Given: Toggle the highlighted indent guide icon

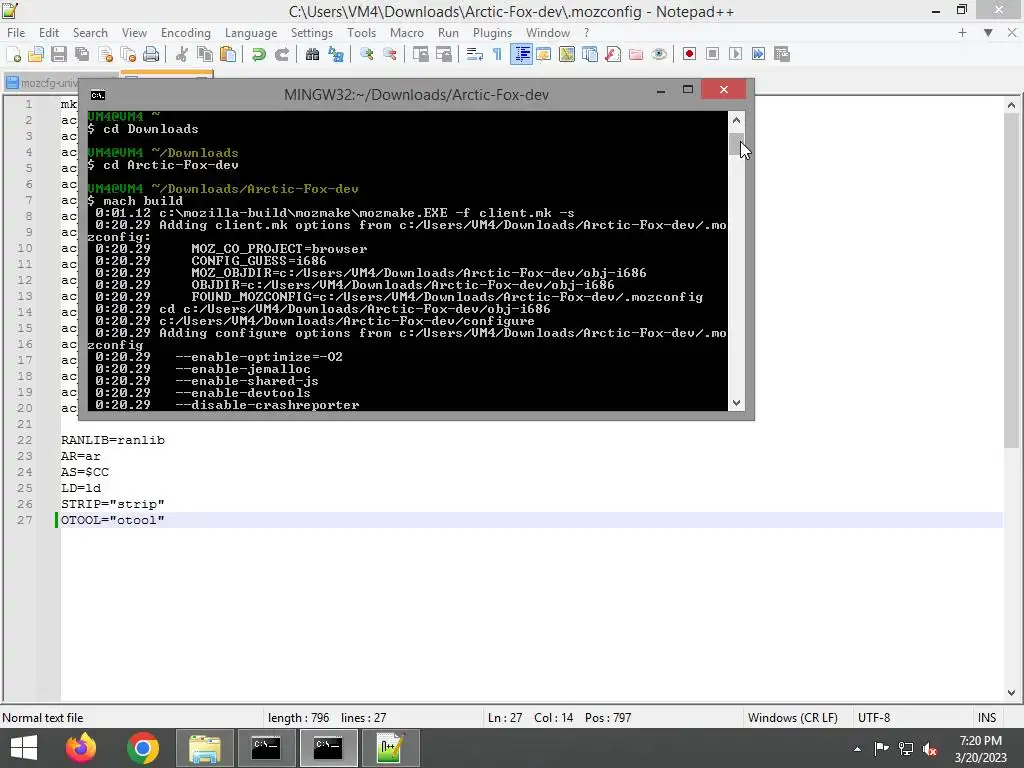Looking at the screenshot, I should point(521,54).
